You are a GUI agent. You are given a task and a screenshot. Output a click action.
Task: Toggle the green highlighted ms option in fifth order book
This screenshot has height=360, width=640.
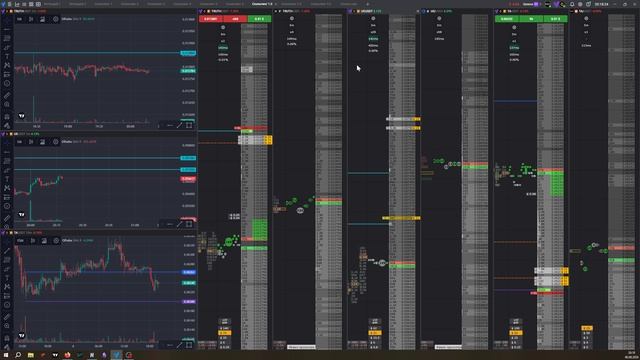[514, 48]
